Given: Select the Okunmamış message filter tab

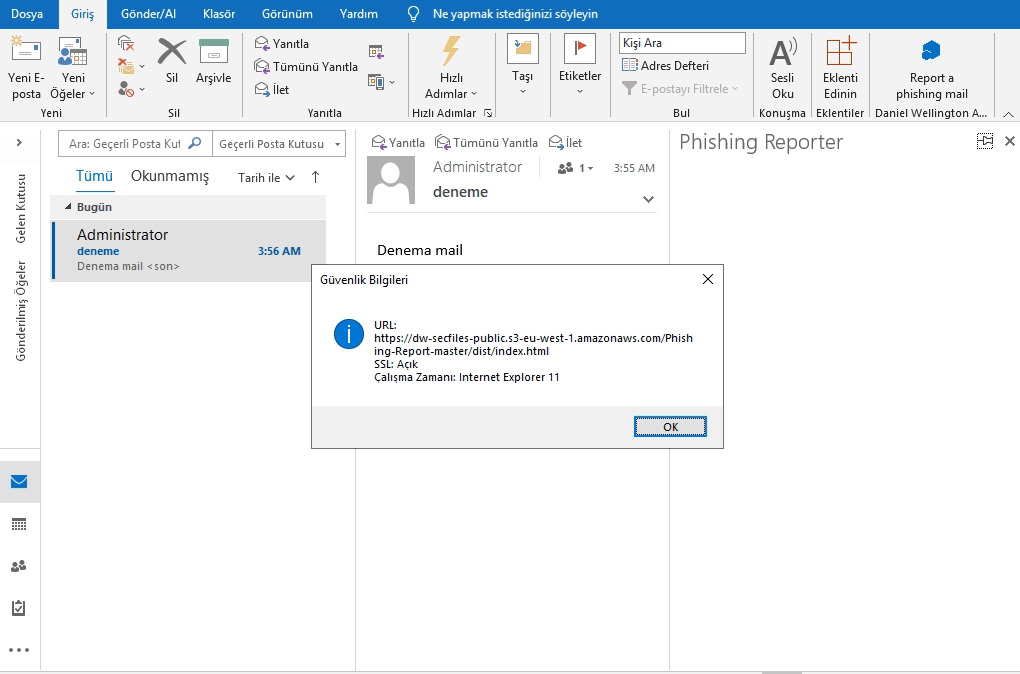Looking at the screenshot, I should point(169,176).
